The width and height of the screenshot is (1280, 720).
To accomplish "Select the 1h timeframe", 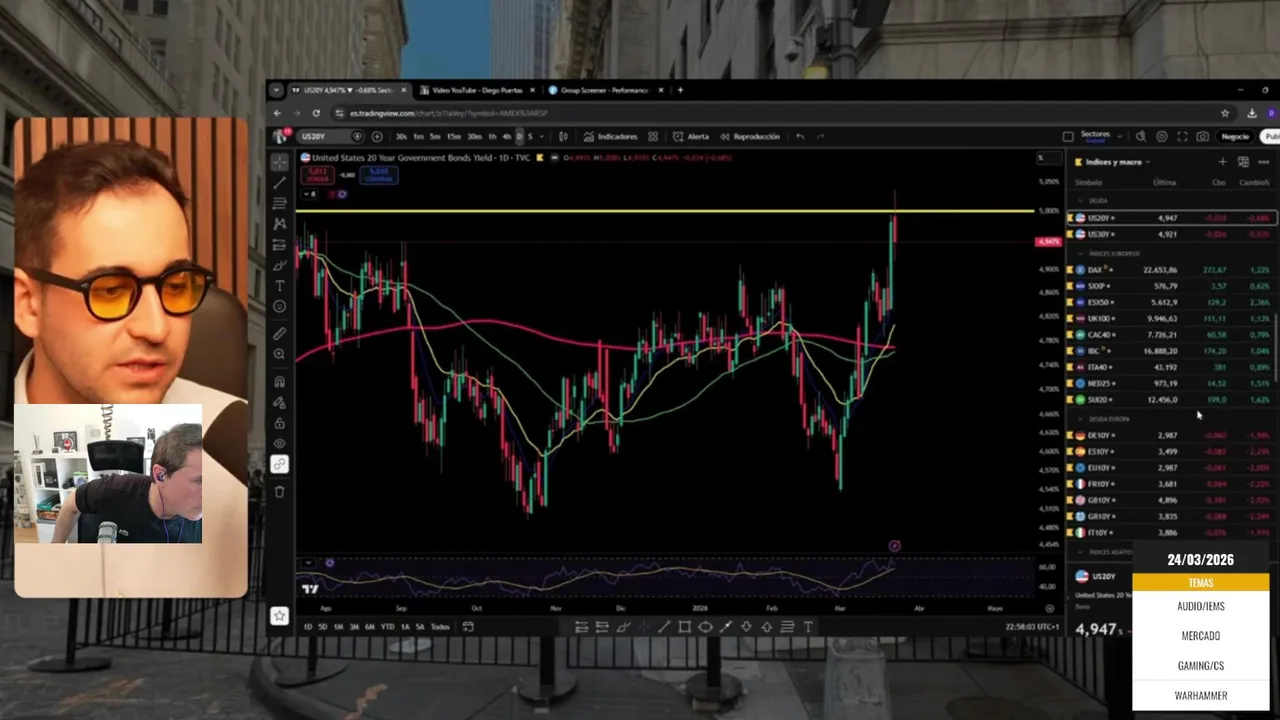I will (491, 136).
